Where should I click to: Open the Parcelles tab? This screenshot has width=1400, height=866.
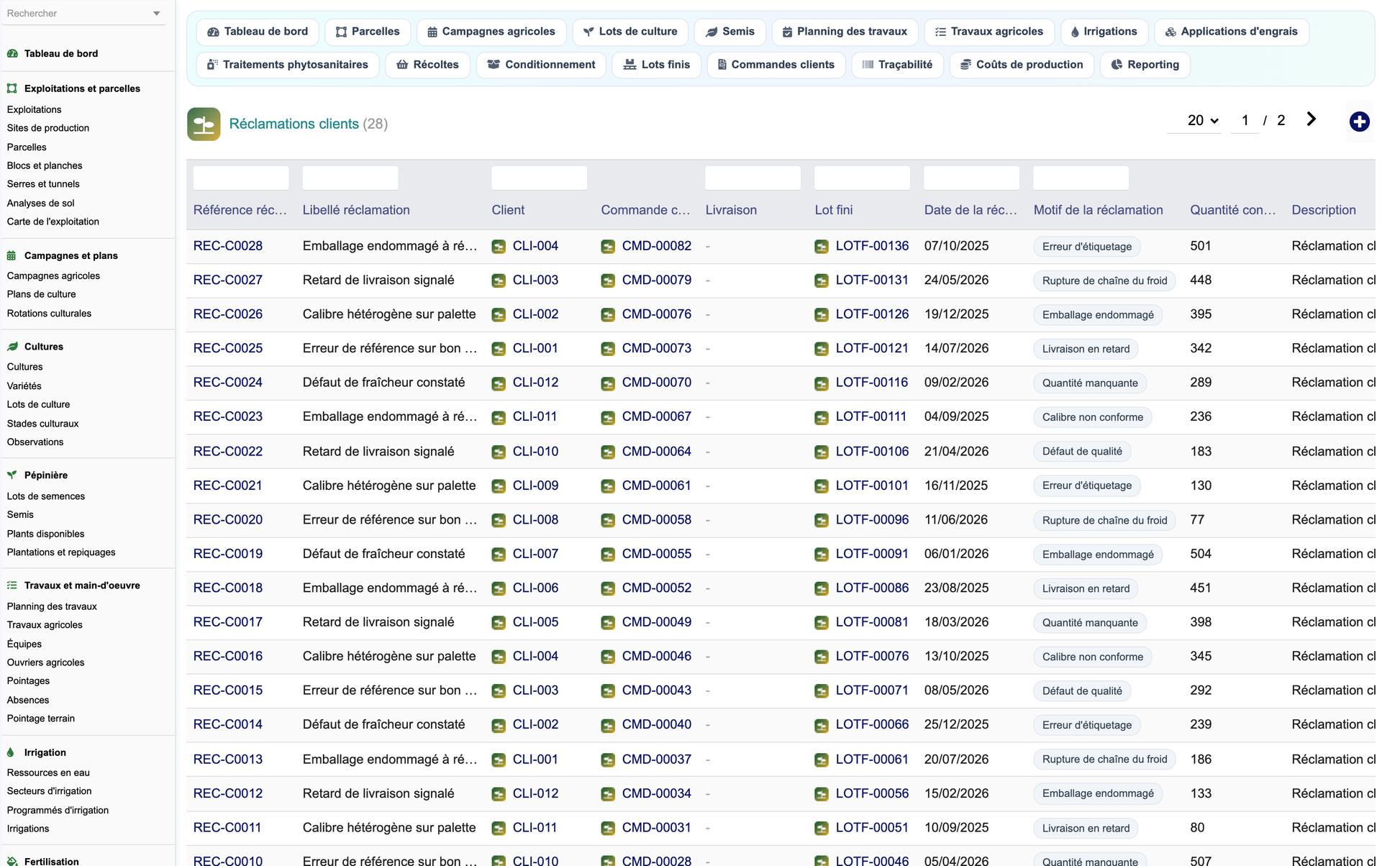coord(368,32)
